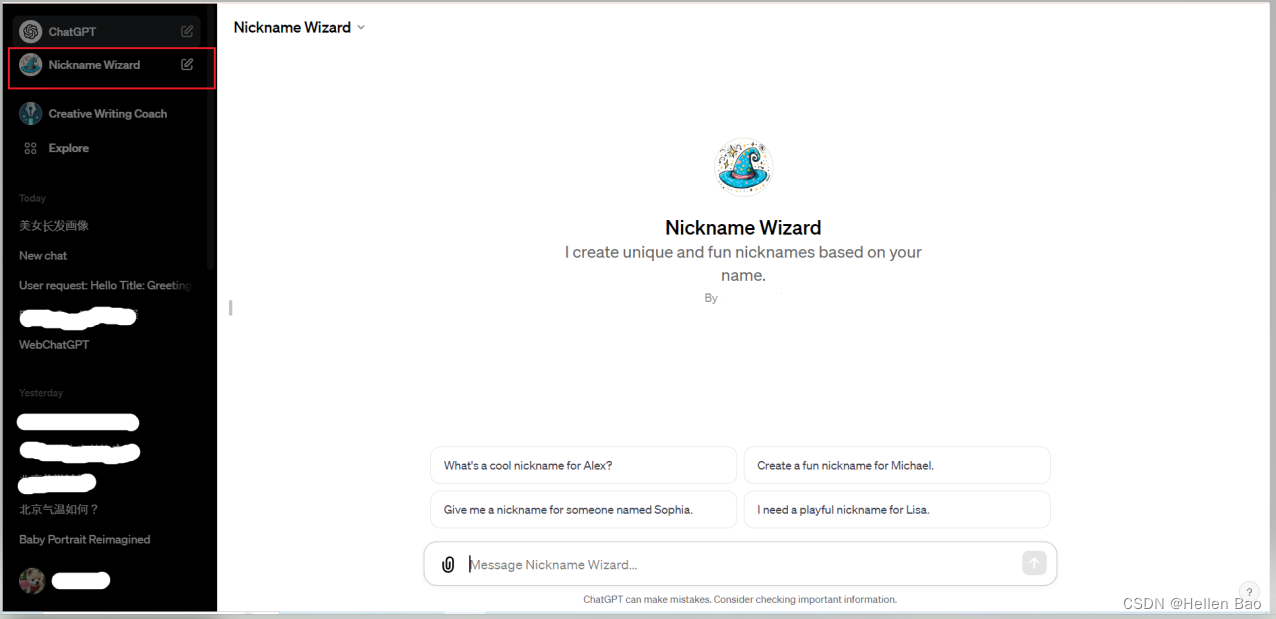Choose 'What's a cool nickname for Alex?' prompt
Viewport: 1276px width, 619px height.
click(583, 465)
